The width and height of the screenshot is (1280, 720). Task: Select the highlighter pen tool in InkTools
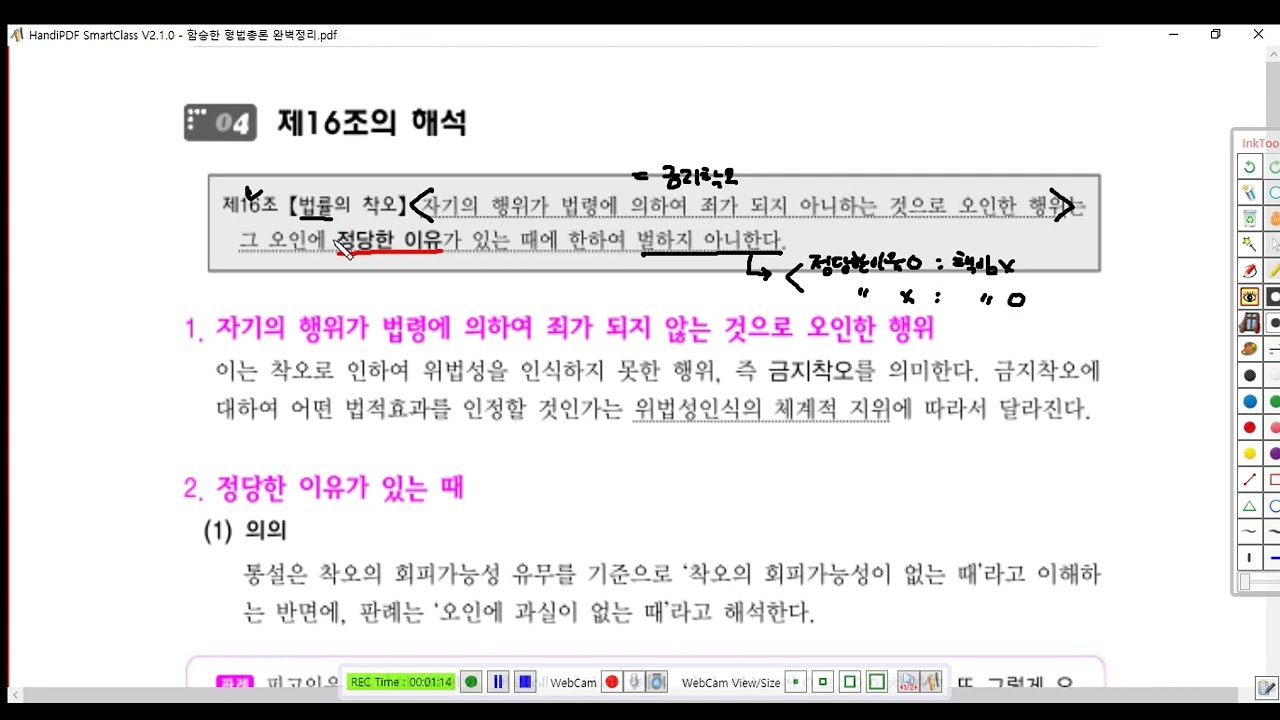click(1249, 192)
